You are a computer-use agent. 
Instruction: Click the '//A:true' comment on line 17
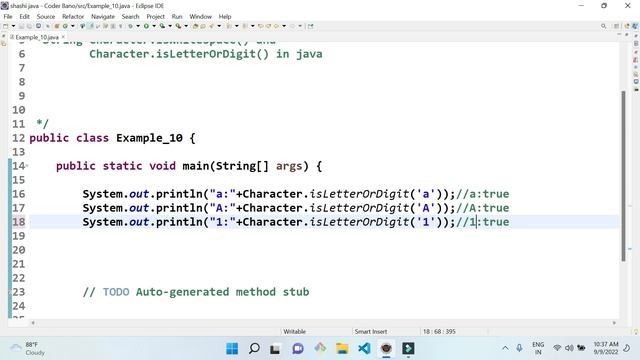tap(482, 208)
